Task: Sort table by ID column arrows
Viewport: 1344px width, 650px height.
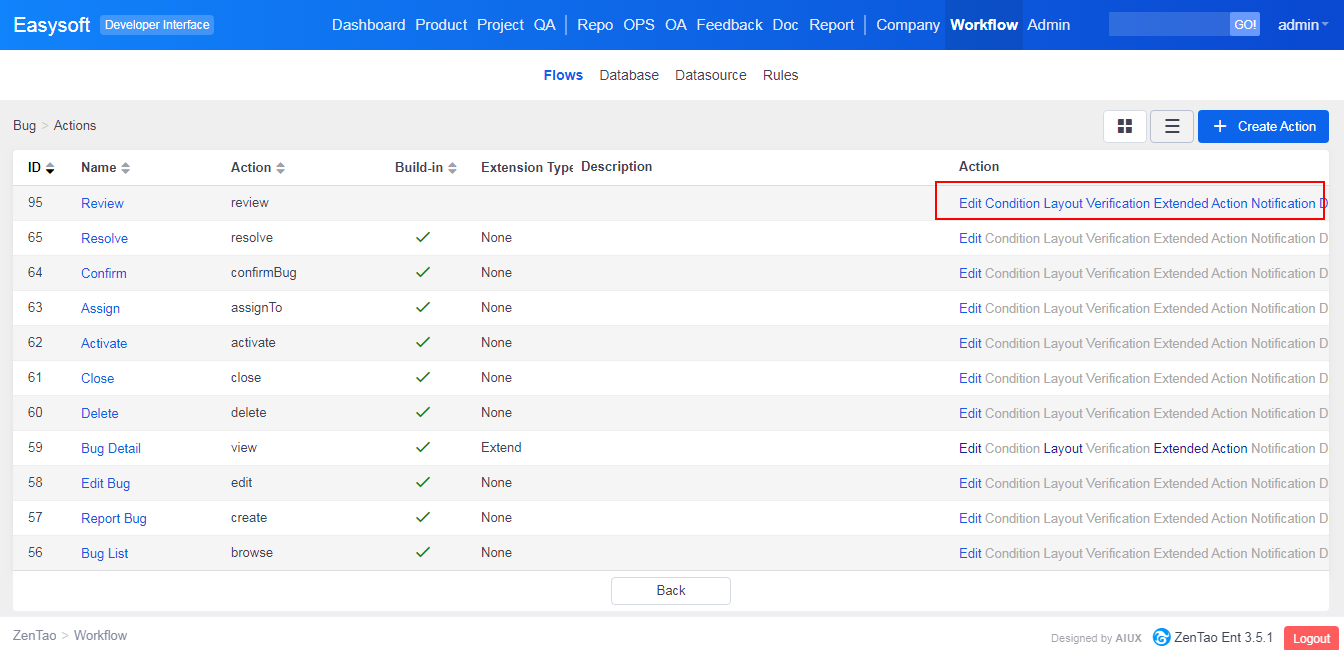Action: pyautogui.click(x=50, y=168)
